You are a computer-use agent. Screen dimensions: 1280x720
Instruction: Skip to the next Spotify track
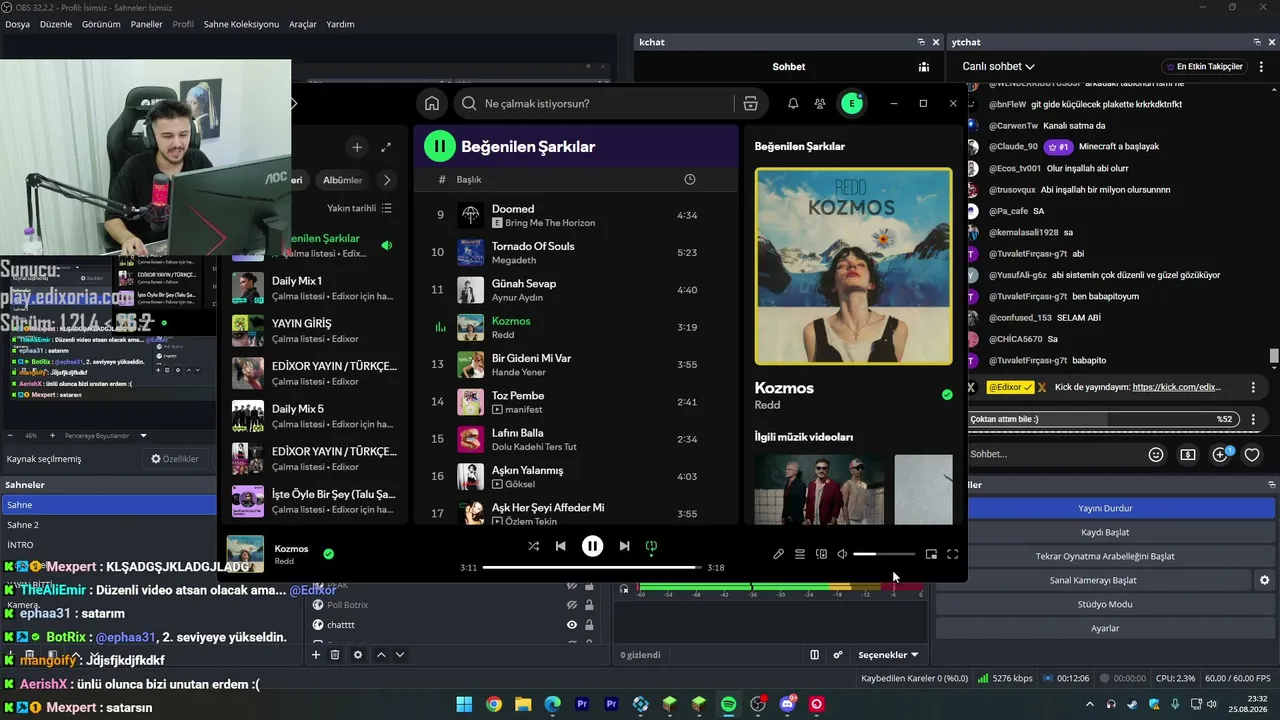pos(624,546)
